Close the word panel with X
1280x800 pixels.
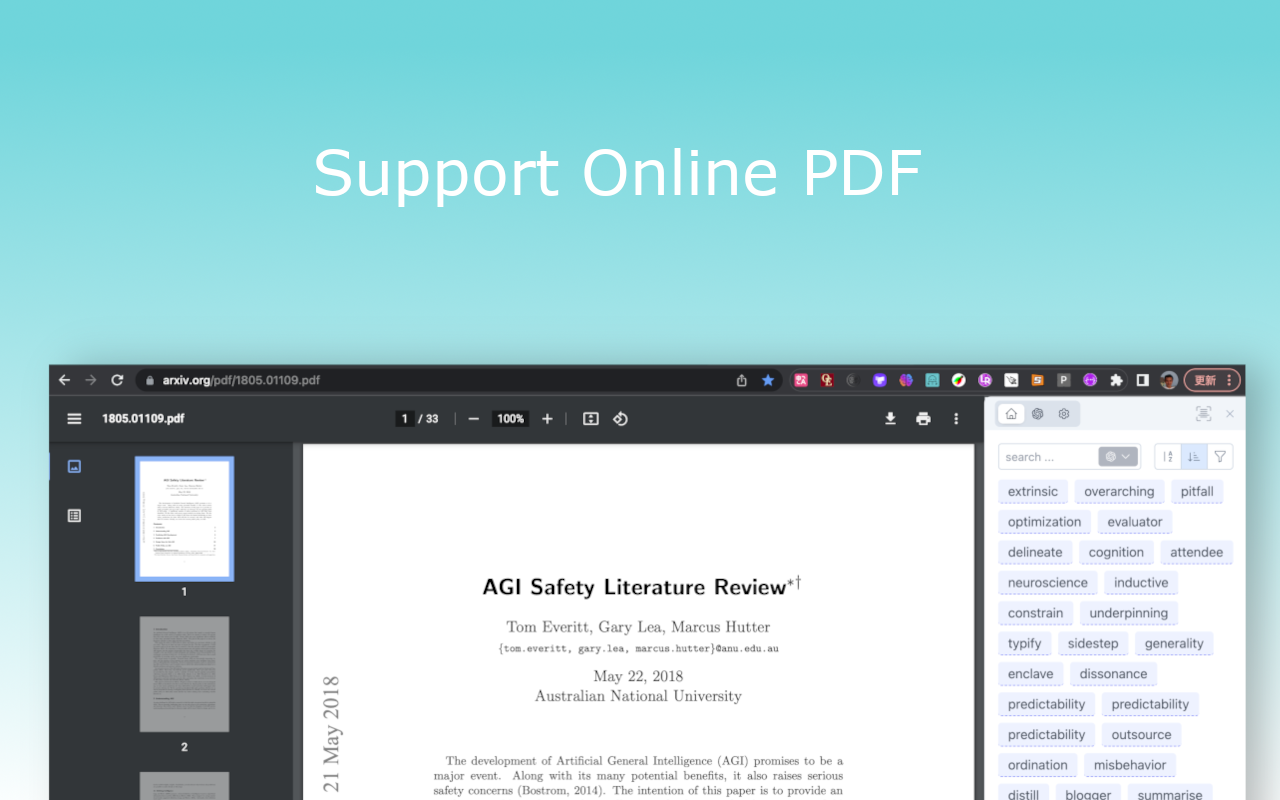tap(1230, 414)
